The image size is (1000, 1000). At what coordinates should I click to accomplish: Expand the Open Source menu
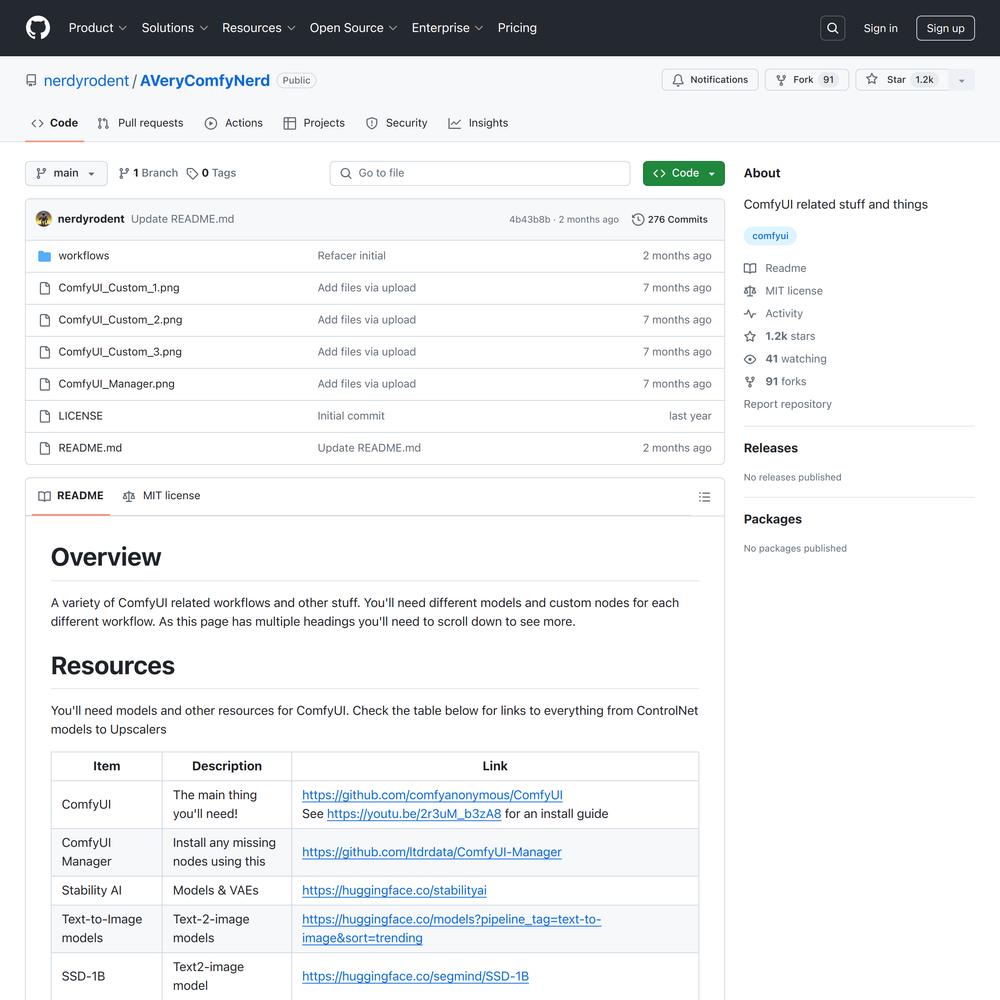point(353,28)
